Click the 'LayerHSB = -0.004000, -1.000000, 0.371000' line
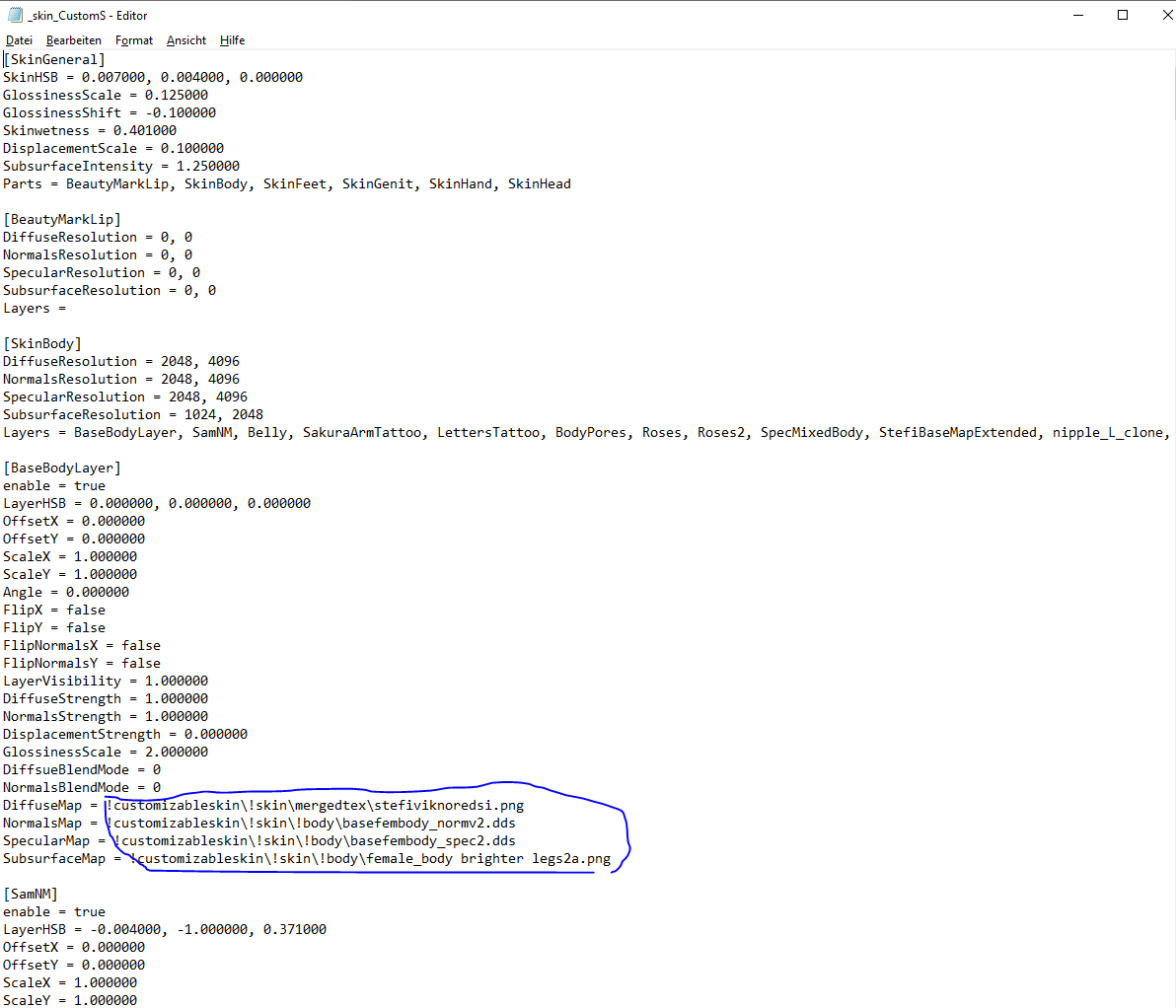This screenshot has width=1176, height=1008. (165, 930)
